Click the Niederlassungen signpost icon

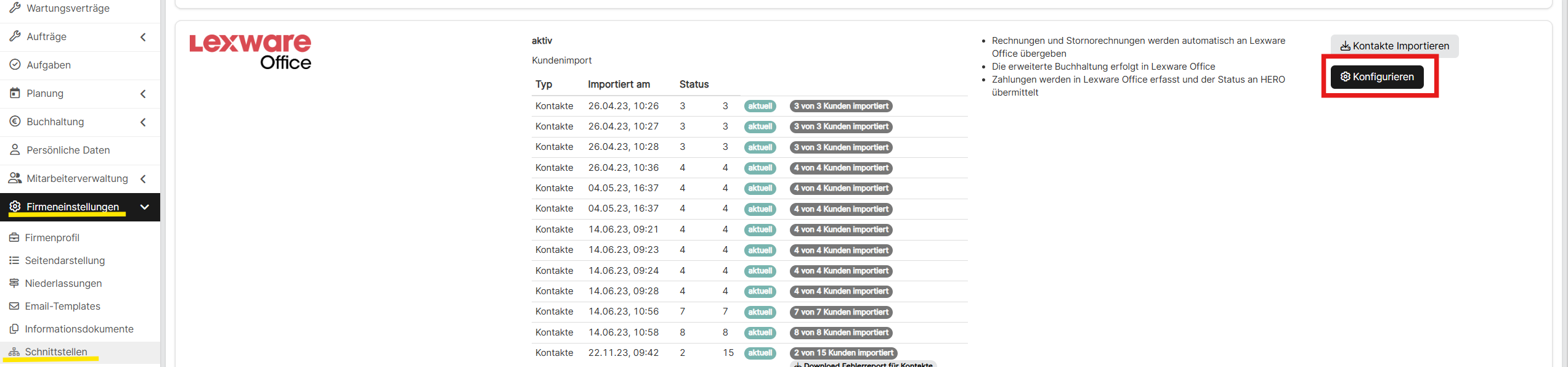[x=14, y=283]
